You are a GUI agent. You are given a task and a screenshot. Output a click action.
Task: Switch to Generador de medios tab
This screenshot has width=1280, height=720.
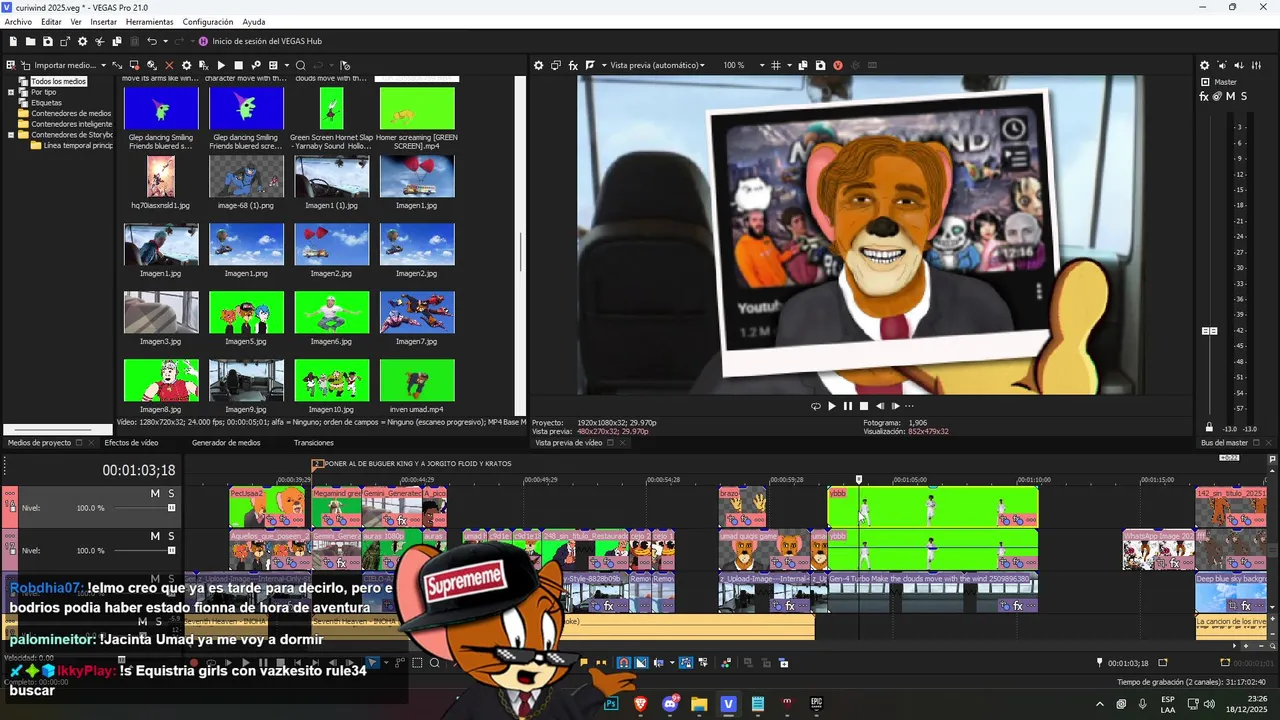click(226, 442)
